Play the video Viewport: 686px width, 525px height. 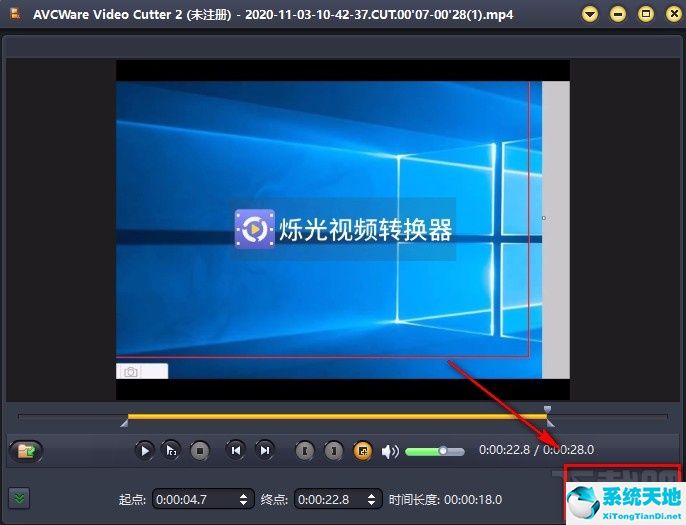pos(144,451)
